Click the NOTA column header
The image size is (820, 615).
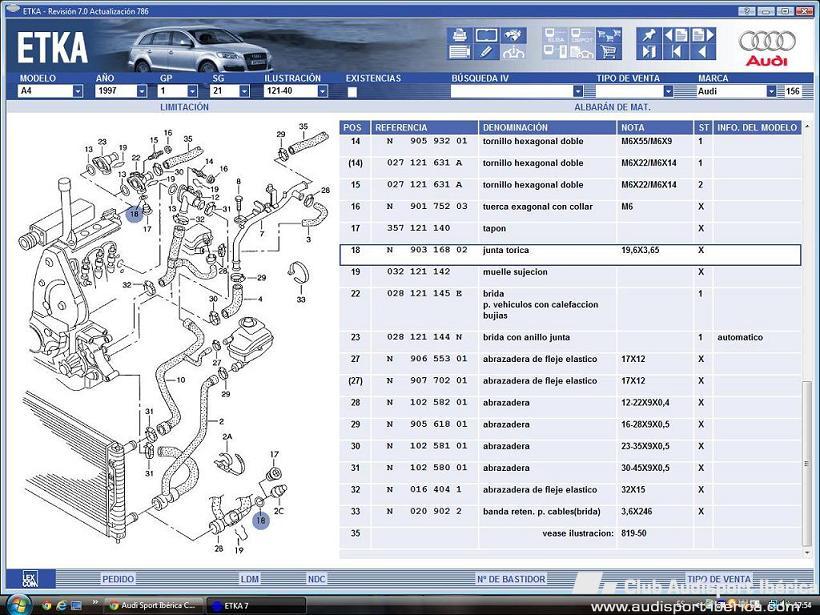(655, 128)
